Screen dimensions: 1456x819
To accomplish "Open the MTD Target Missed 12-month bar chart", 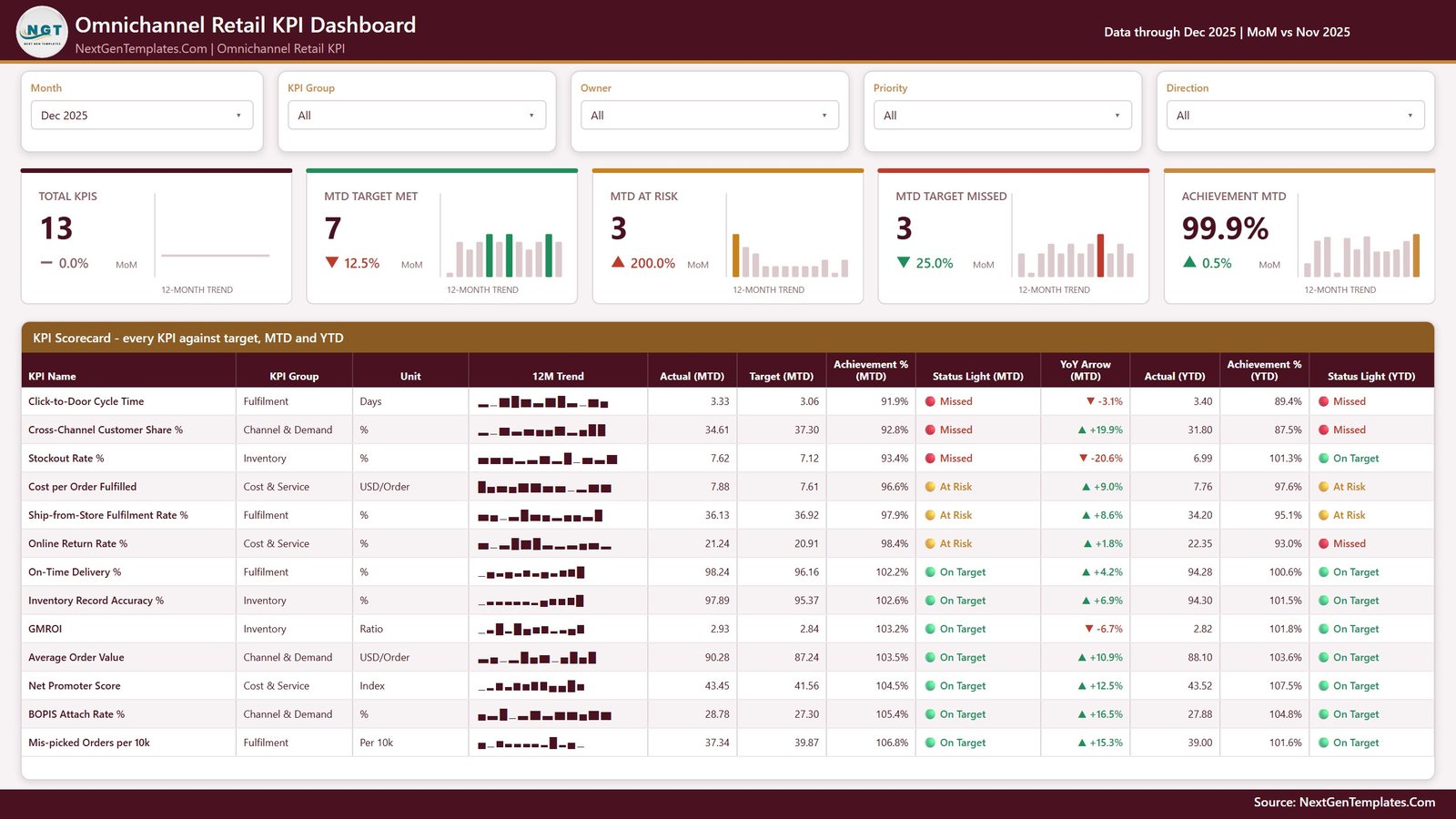I will (1077, 255).
